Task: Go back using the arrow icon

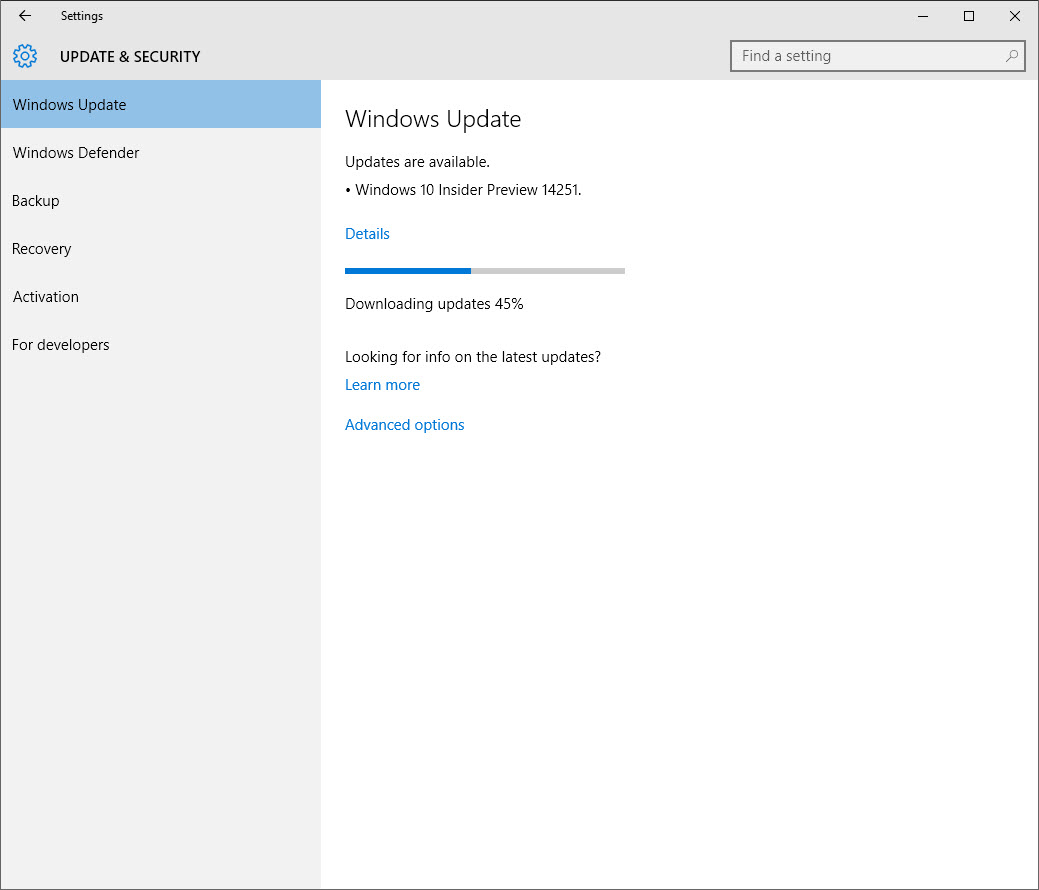Action: click(x=25, y=16)
